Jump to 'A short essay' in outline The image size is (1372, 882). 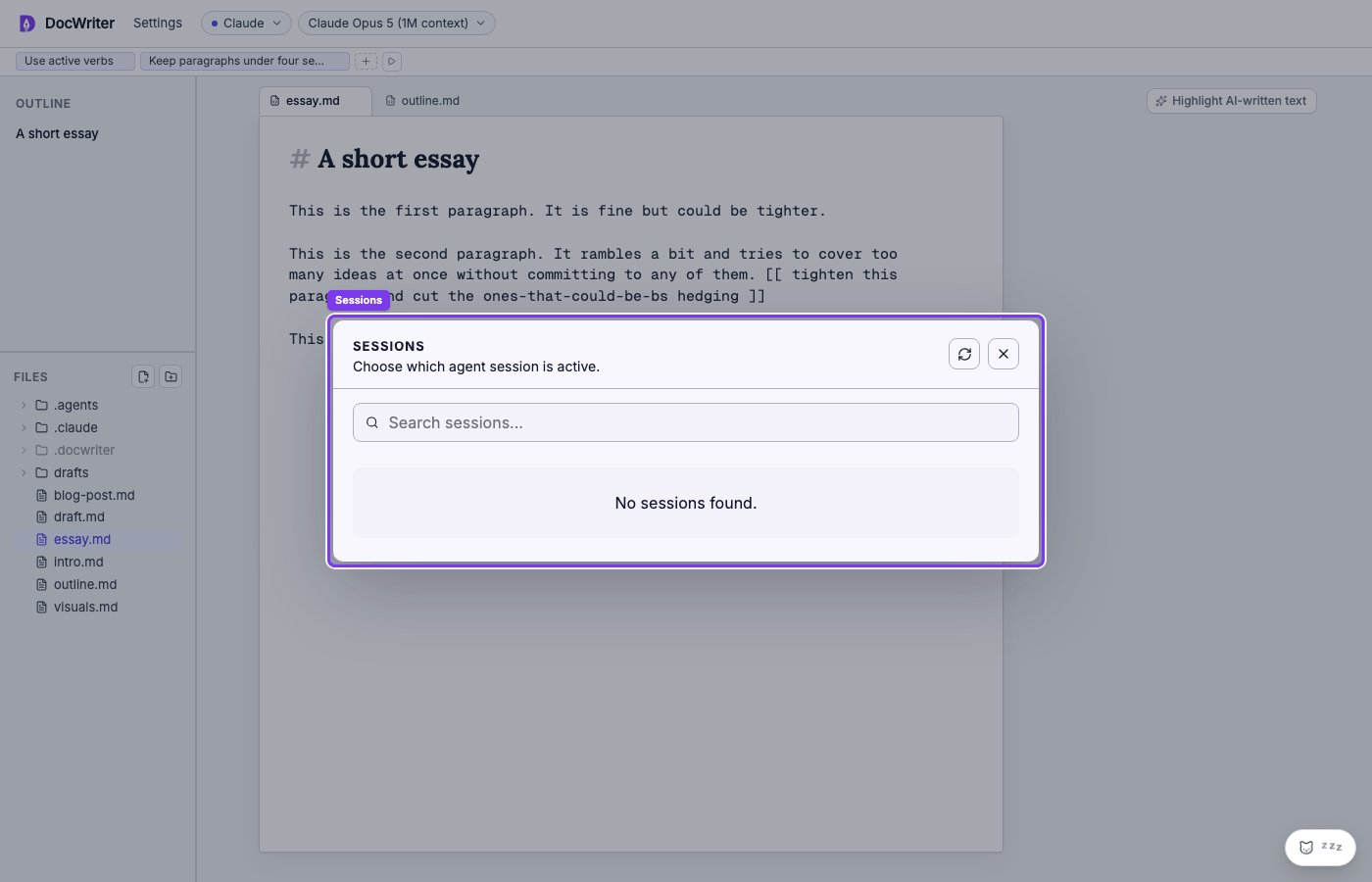(57, 133)
